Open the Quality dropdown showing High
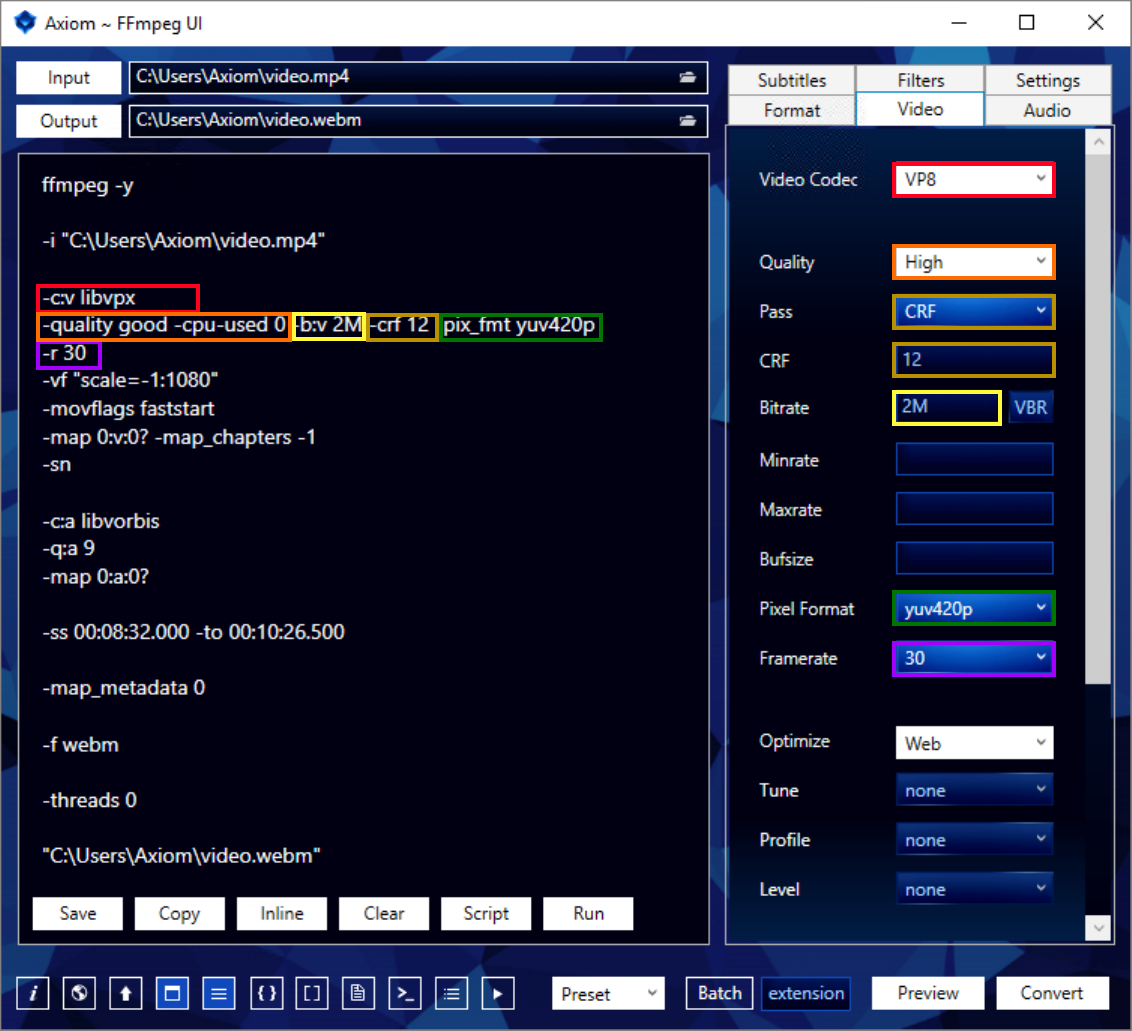 (974, 262)
